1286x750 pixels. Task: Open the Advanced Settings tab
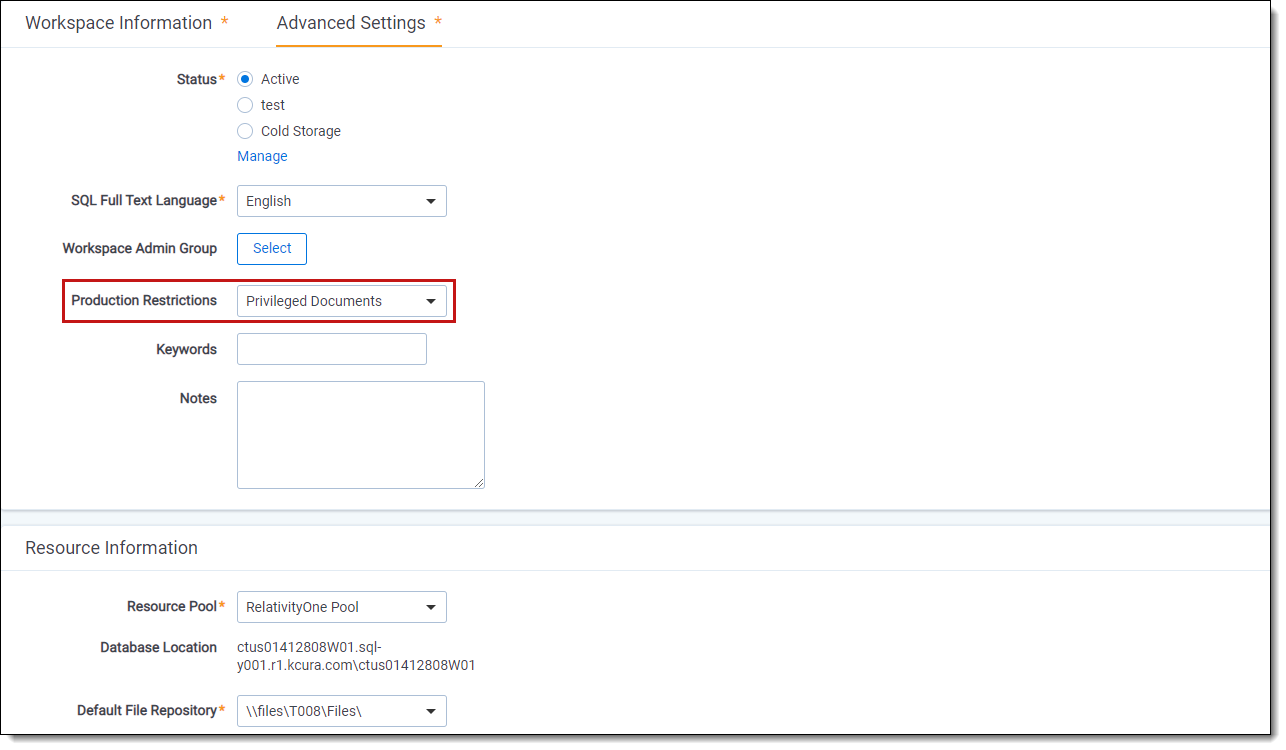[x=351, y=23]
